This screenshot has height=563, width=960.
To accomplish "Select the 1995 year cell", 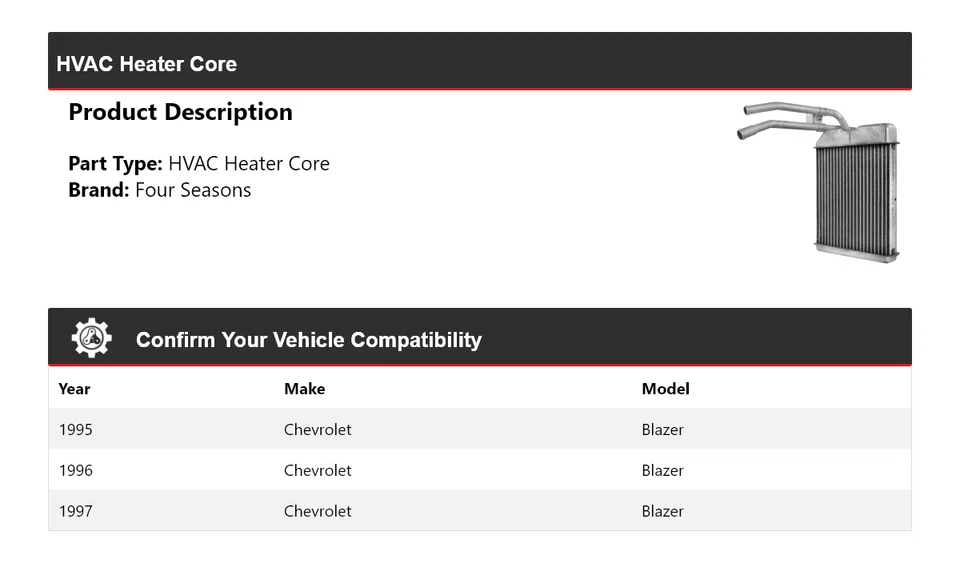I will click(x=76, y=430).
